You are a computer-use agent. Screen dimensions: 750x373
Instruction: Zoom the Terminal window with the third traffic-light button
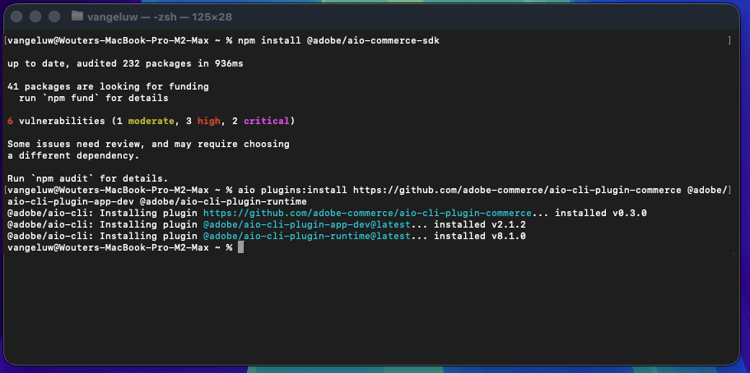[x=54, y=17]
